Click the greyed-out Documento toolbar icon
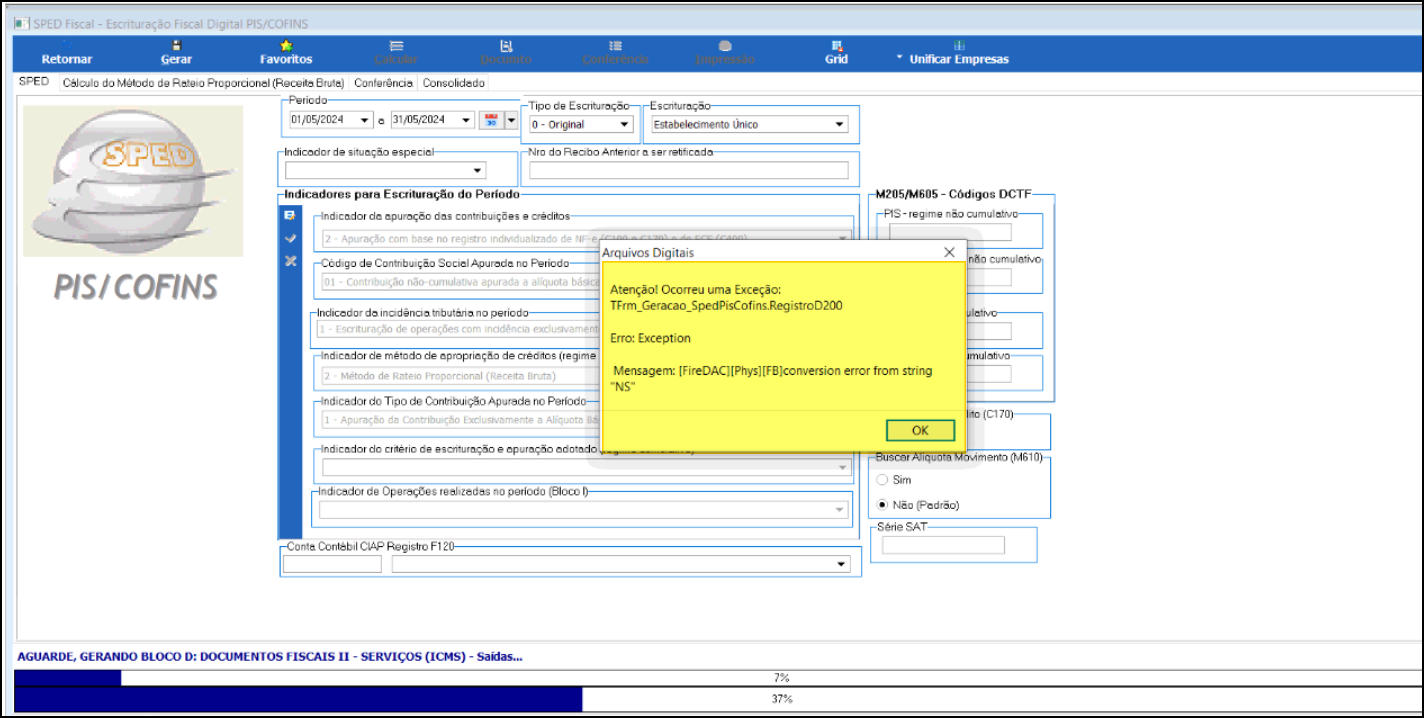 click(506, 45)
